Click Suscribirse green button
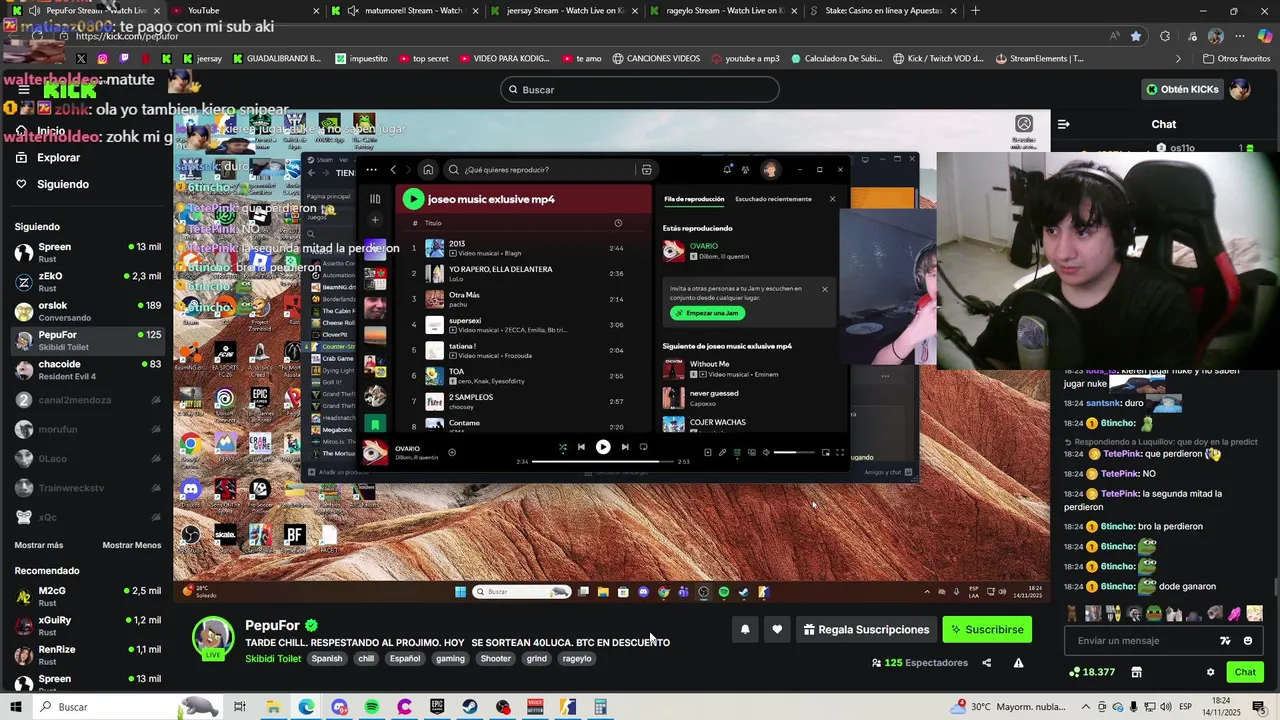1280x720 pixels. (x=987, y=629)
